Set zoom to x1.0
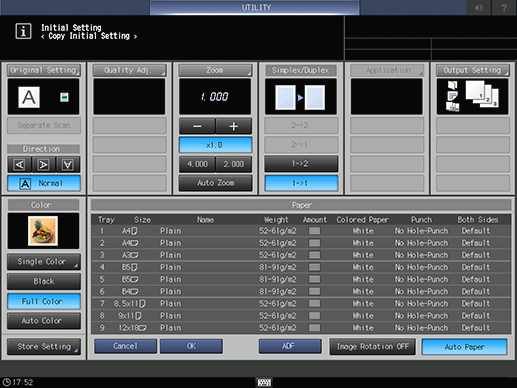Image resolution: width=517 pixels, height=388 pixels. [215, 145]
